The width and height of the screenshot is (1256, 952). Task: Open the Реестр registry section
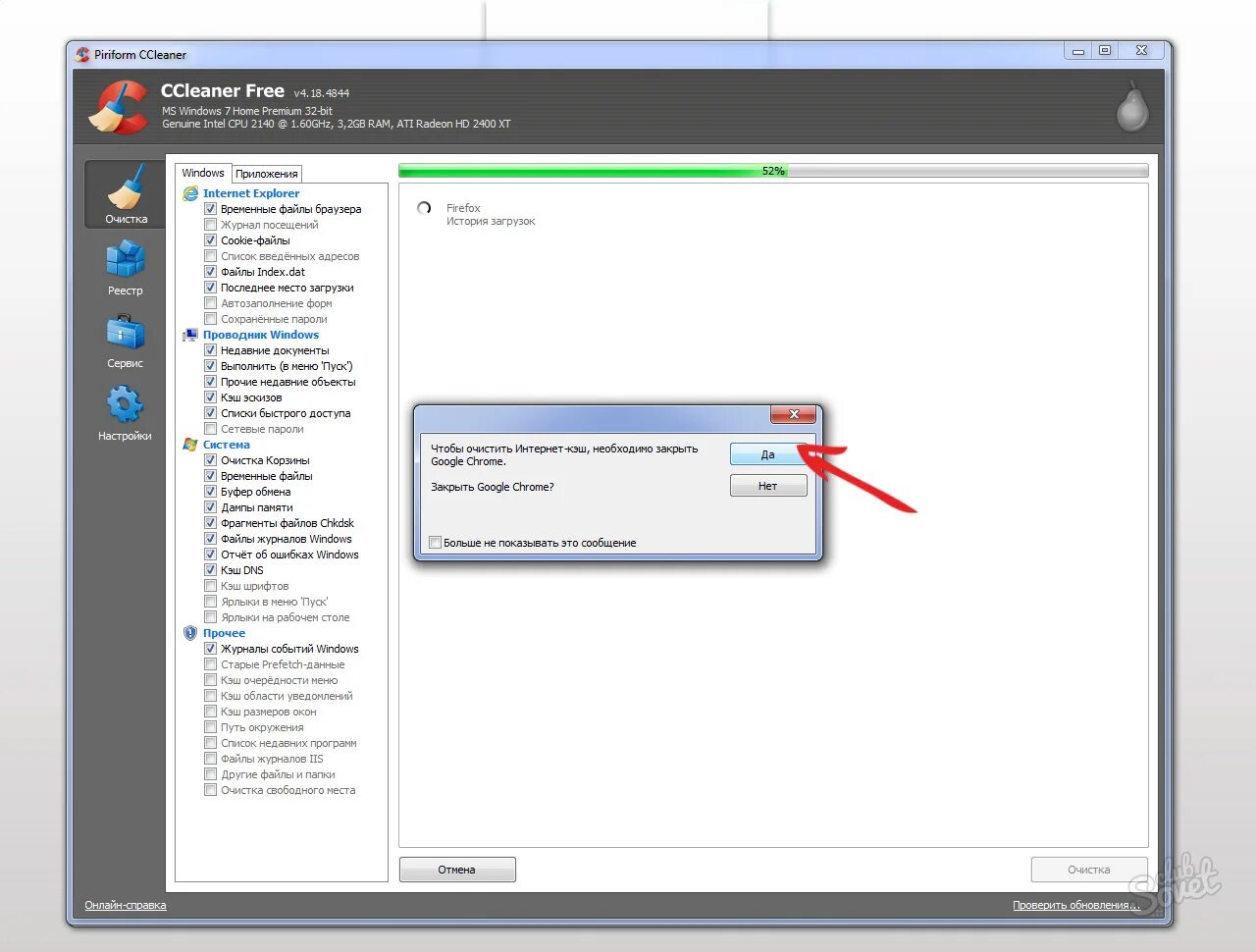[126, 268]
